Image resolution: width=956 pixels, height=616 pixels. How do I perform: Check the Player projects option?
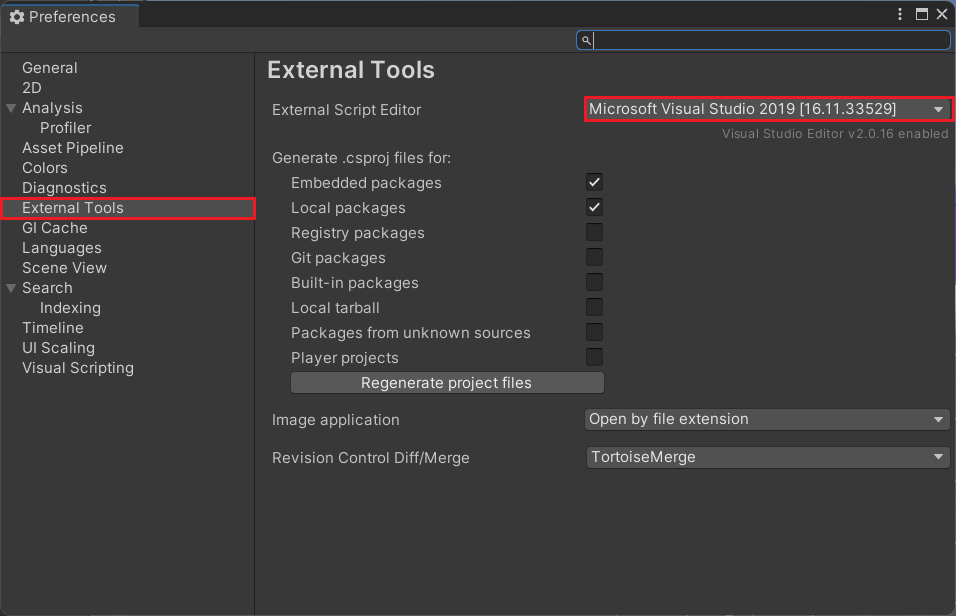coord(594,357)
